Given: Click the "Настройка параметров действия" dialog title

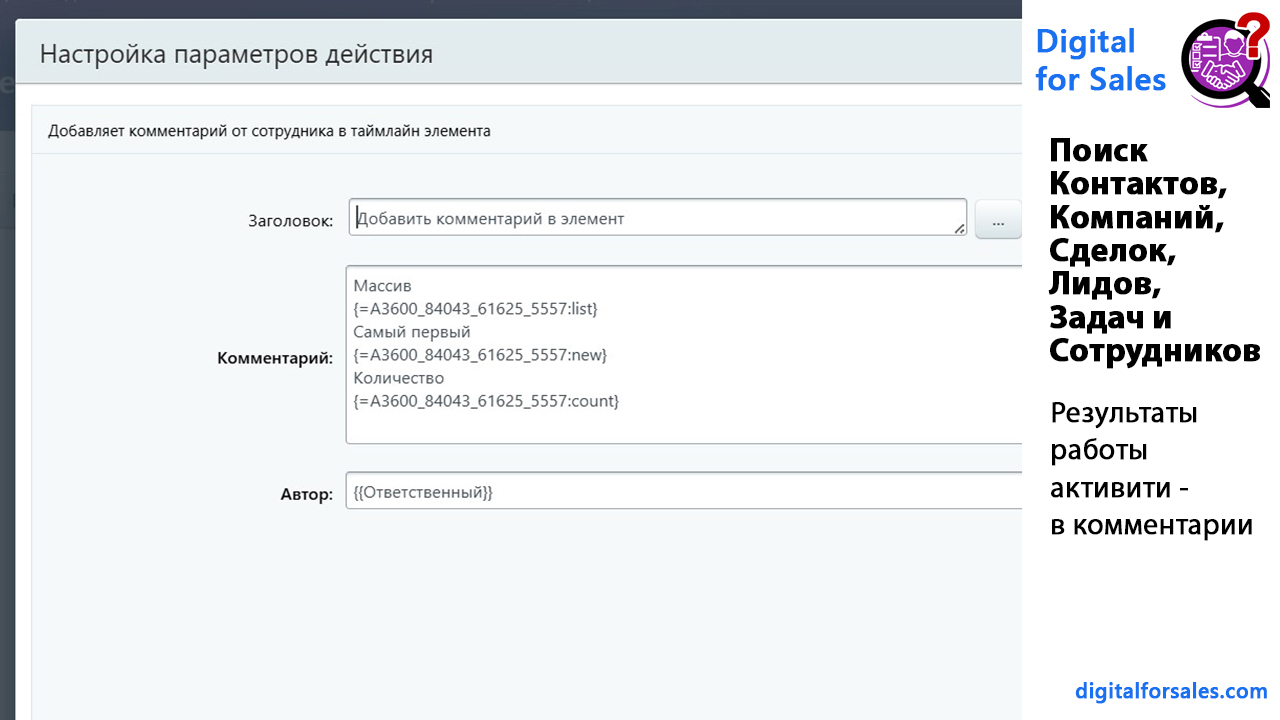Looking at the screenshot, I should (x=236, y=53).
